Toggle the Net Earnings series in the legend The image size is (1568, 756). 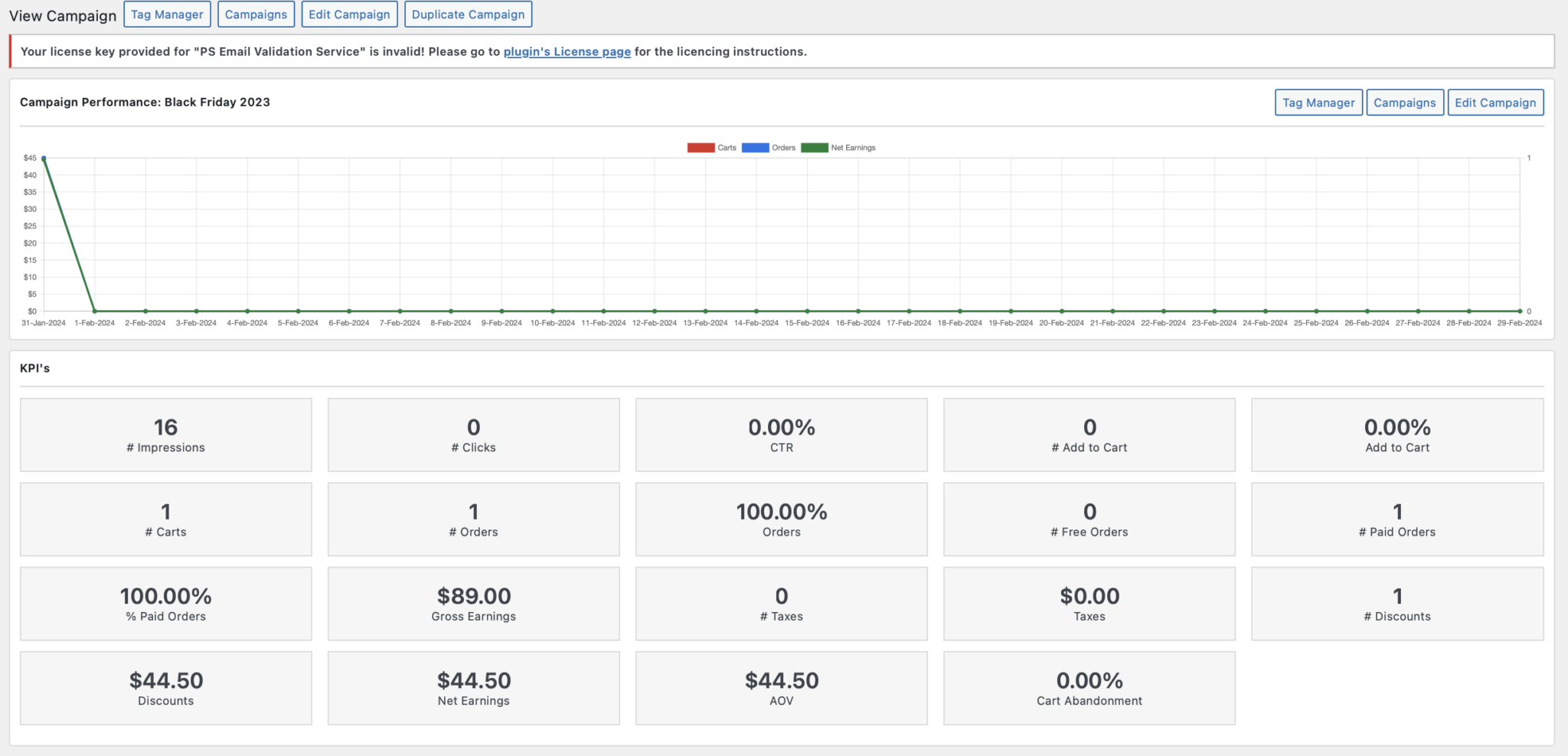point(853,147)
